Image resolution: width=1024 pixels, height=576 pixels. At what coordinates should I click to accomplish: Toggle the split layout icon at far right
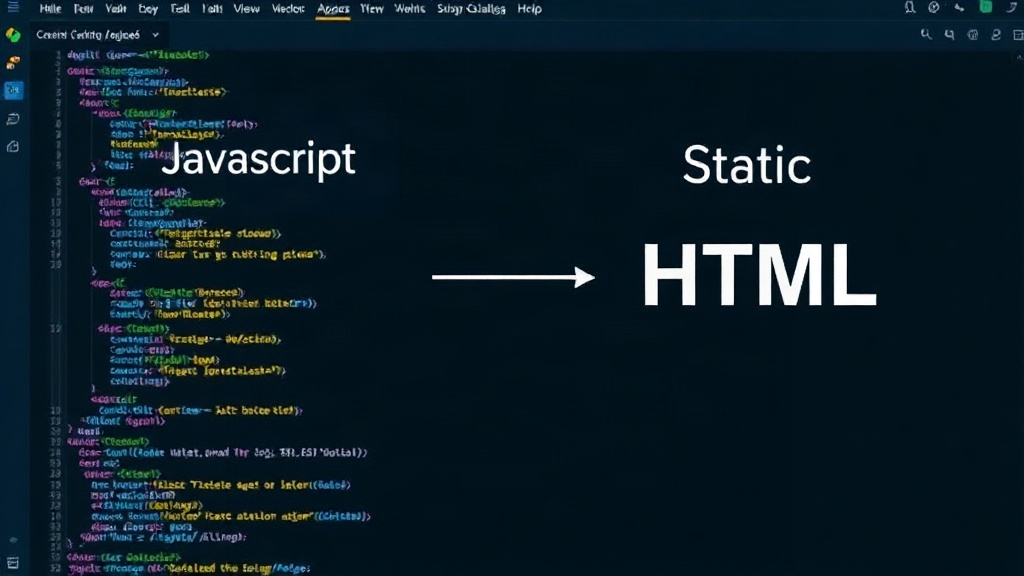[1018, 35]
